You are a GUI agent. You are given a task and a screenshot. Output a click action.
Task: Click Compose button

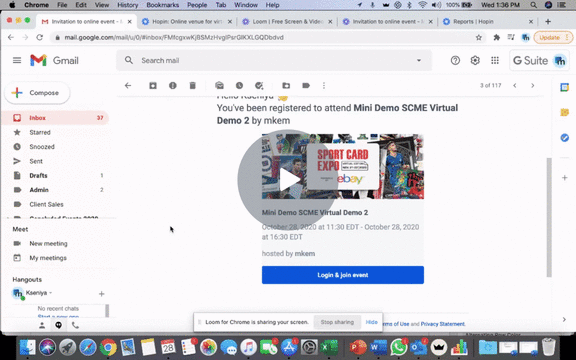(x=37, y=93)
